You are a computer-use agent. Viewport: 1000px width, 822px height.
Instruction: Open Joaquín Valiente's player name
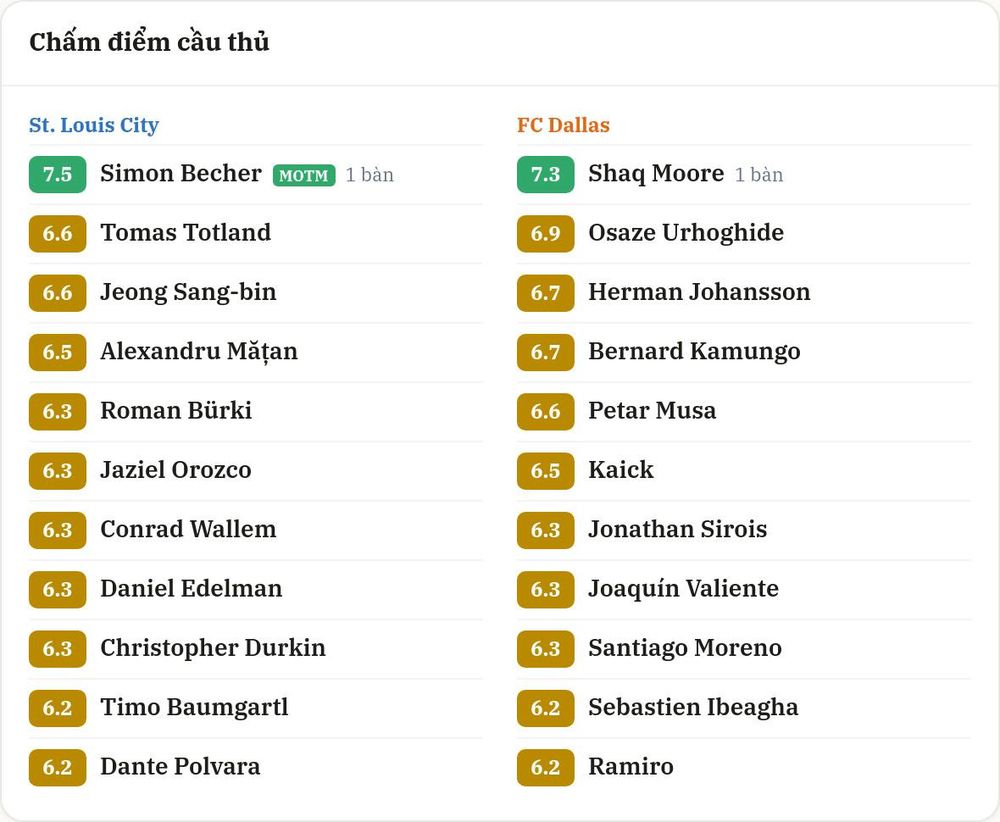[x=683, y=589]
